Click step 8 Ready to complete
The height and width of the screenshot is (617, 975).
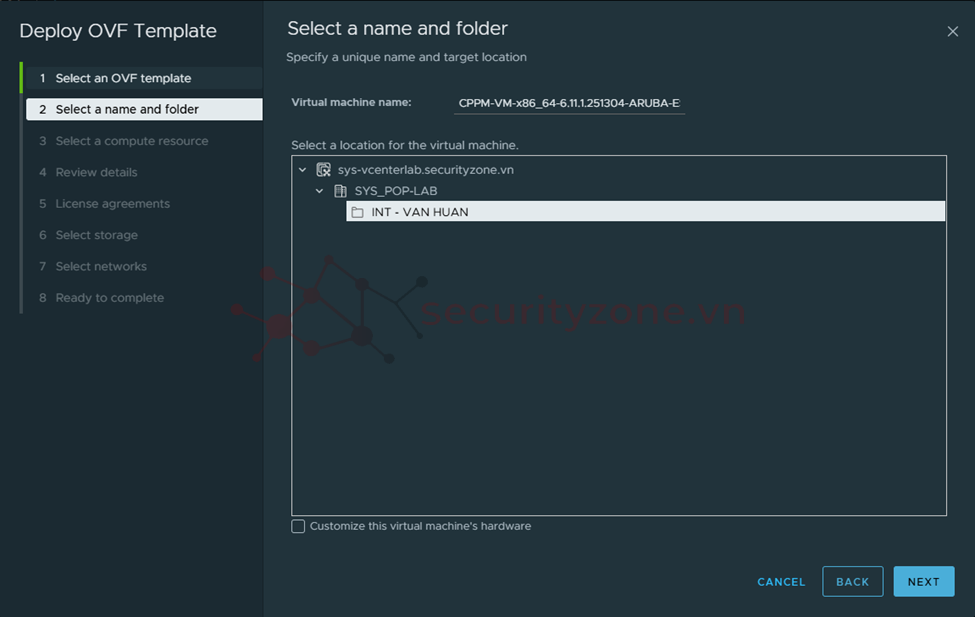(110, 298)
